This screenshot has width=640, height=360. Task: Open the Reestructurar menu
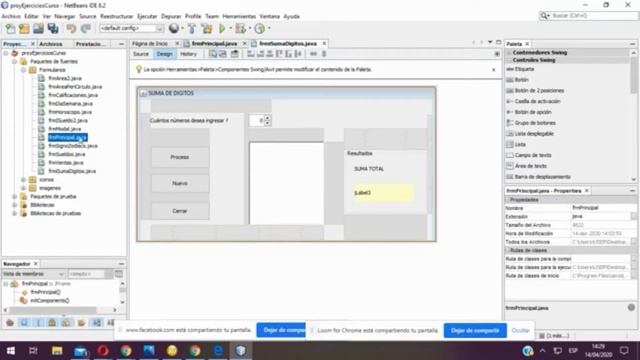pos(117,16)
